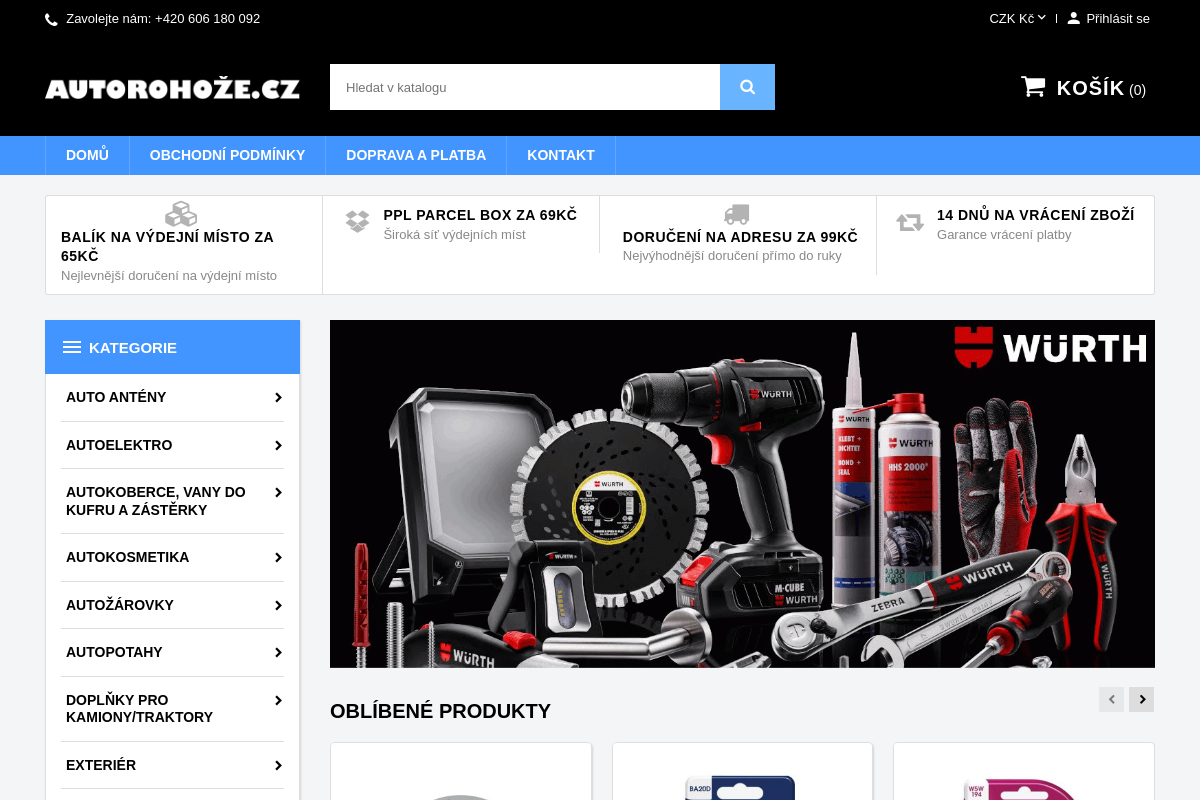Screen dimensions: 1200x800
Task: Open the Domů menu item
Action: [87, 155]
